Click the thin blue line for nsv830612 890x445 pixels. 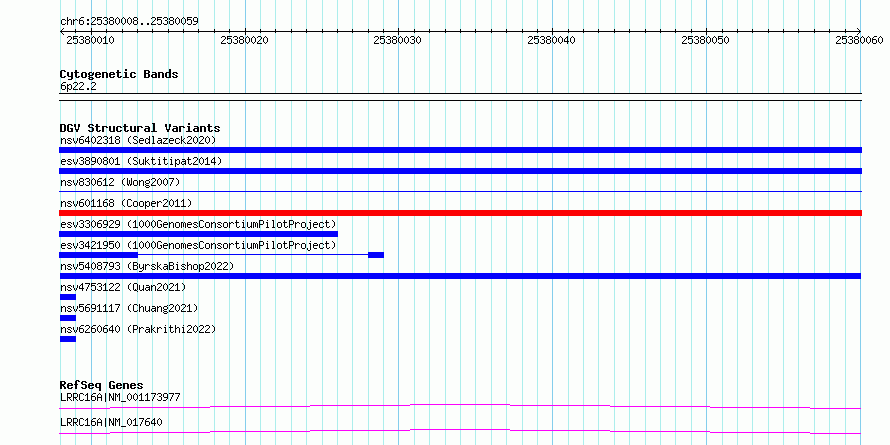[460, 192]
